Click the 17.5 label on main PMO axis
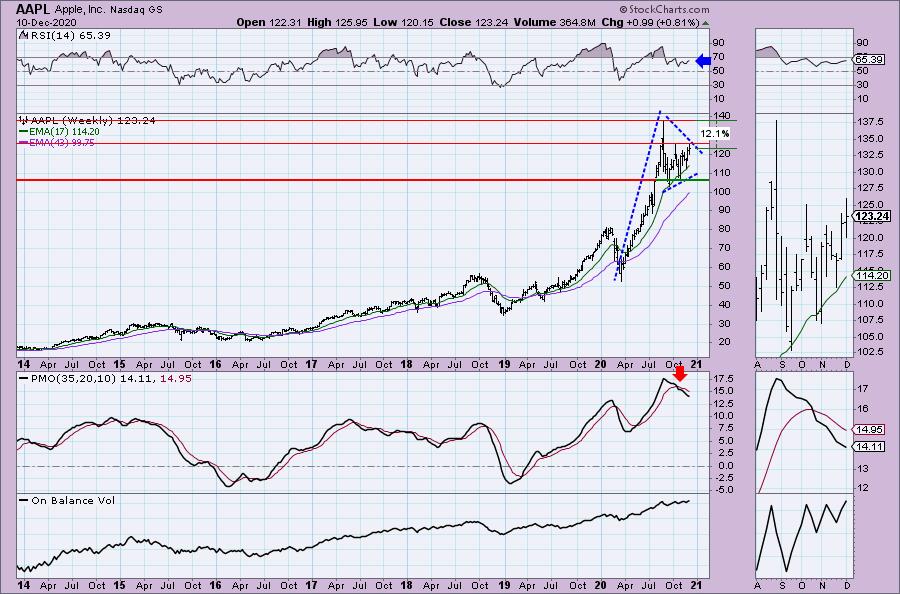 [723, 378]
